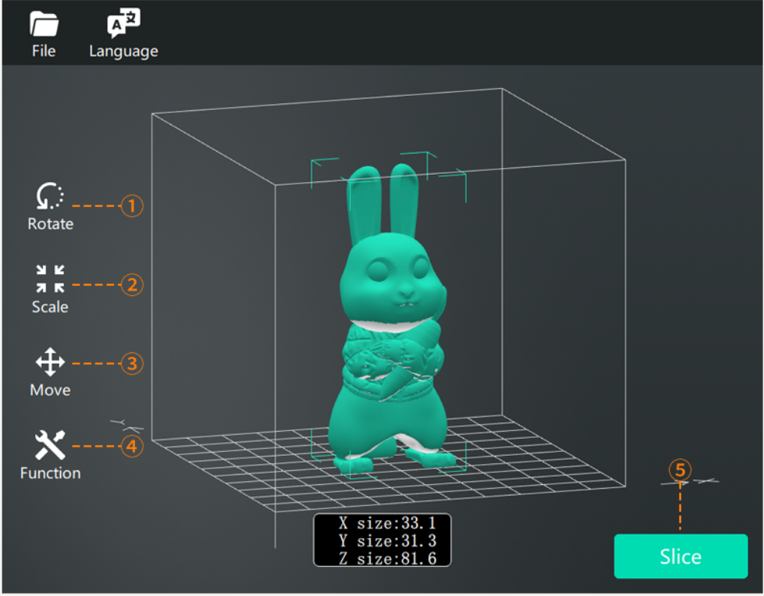Select the Move tool cross-arrow icon
Screen dimensions: 764x596
tap(50, 362)
